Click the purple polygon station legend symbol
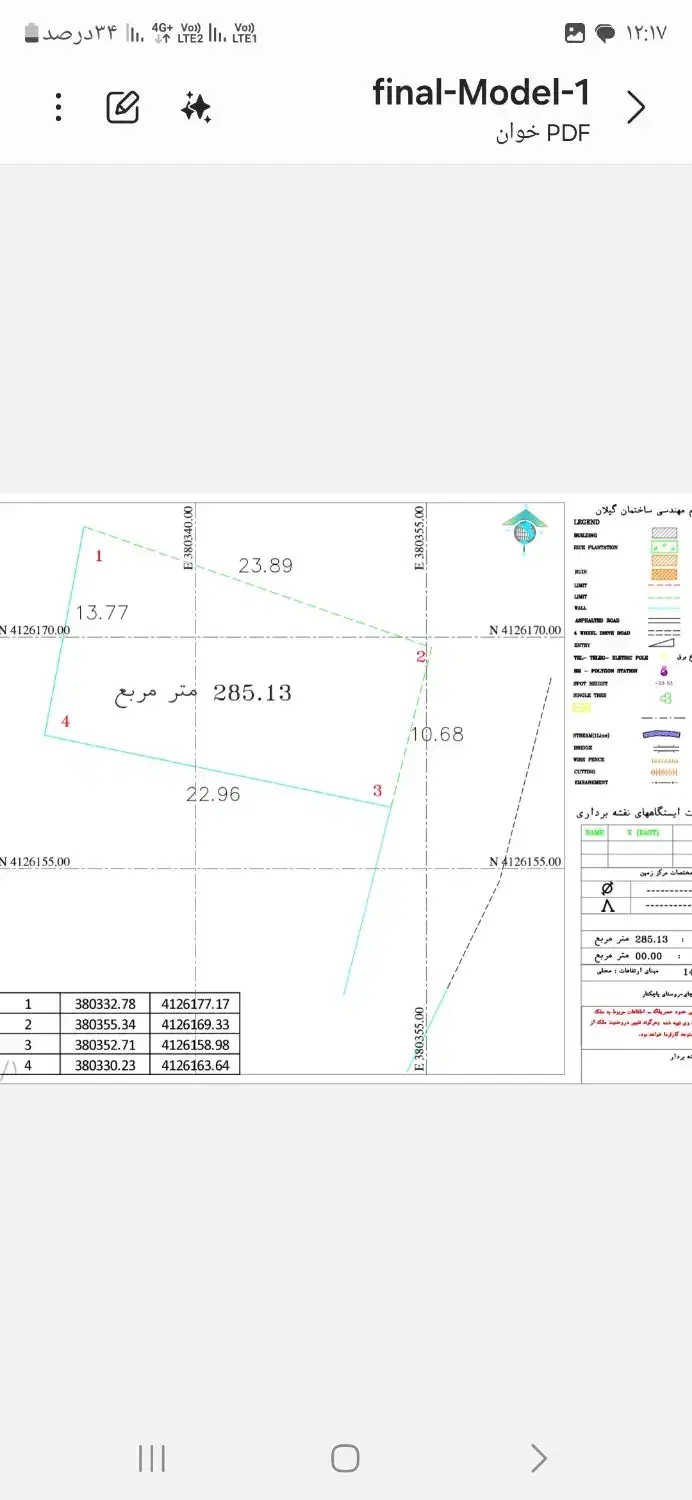Viewport: 692px width, 1500px height. click(x=664, y=670)
